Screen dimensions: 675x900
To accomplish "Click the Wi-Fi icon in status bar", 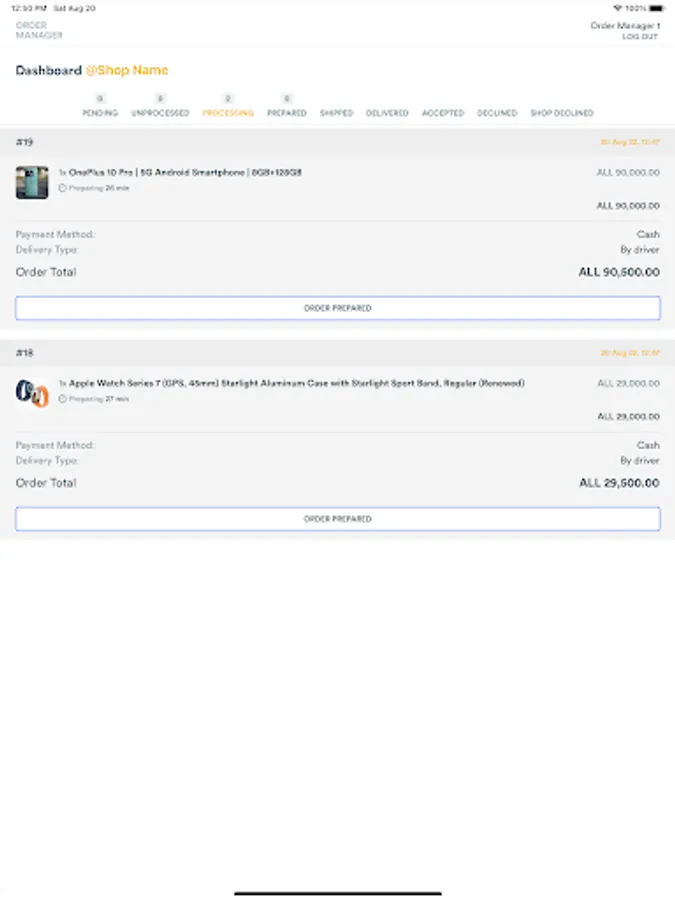I will tap(618, 8).
